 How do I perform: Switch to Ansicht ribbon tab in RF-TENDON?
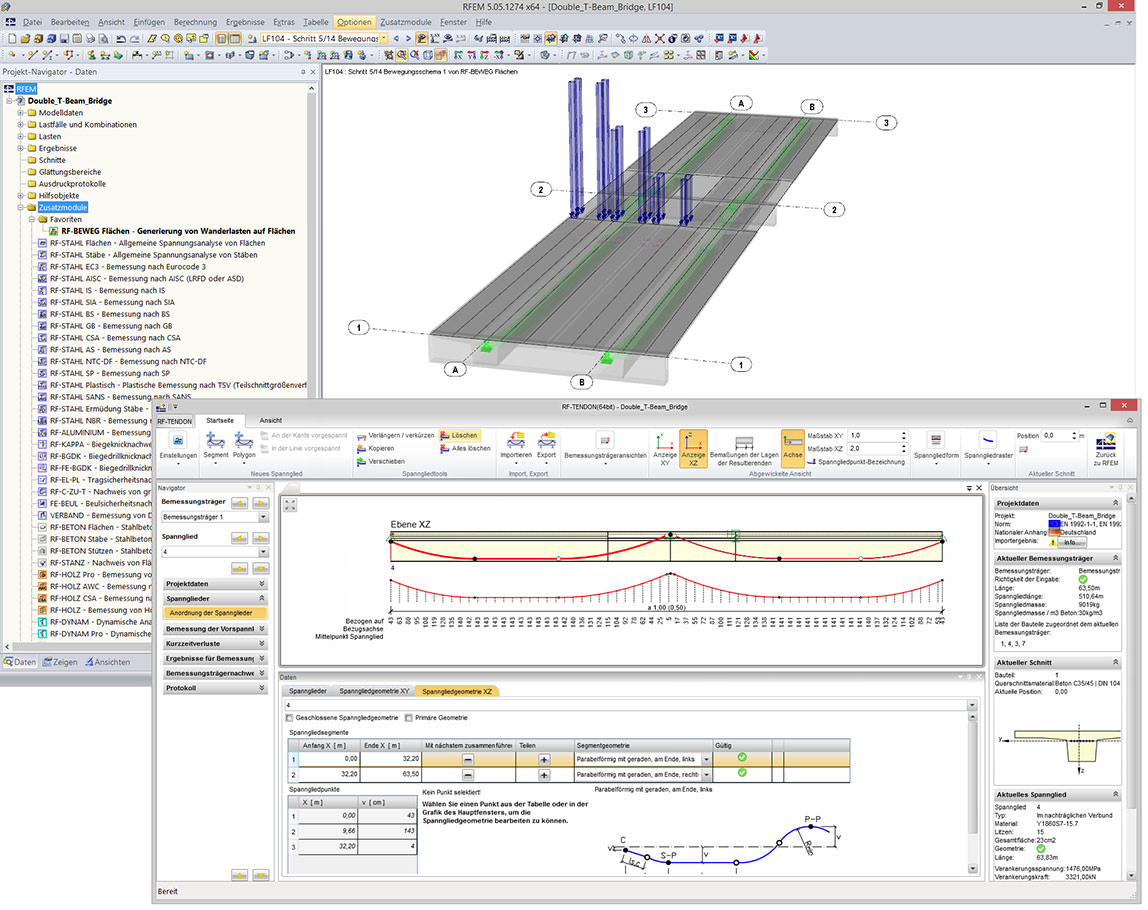pos(270,421)
